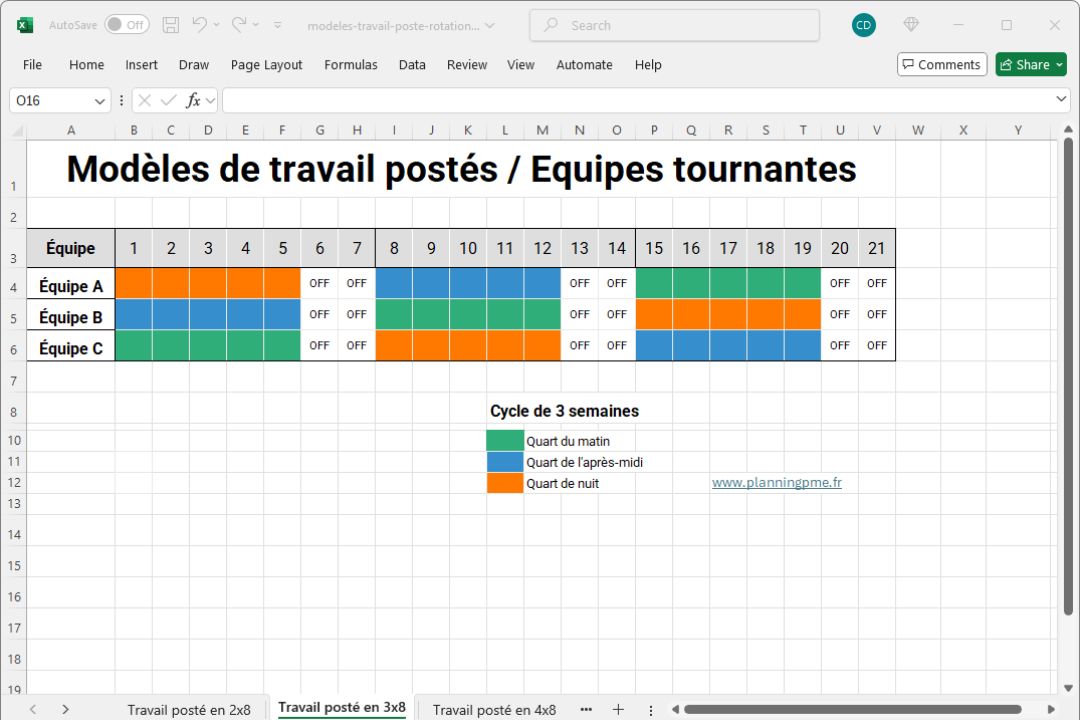Click the orange Quart de nuit swatch

505,483
